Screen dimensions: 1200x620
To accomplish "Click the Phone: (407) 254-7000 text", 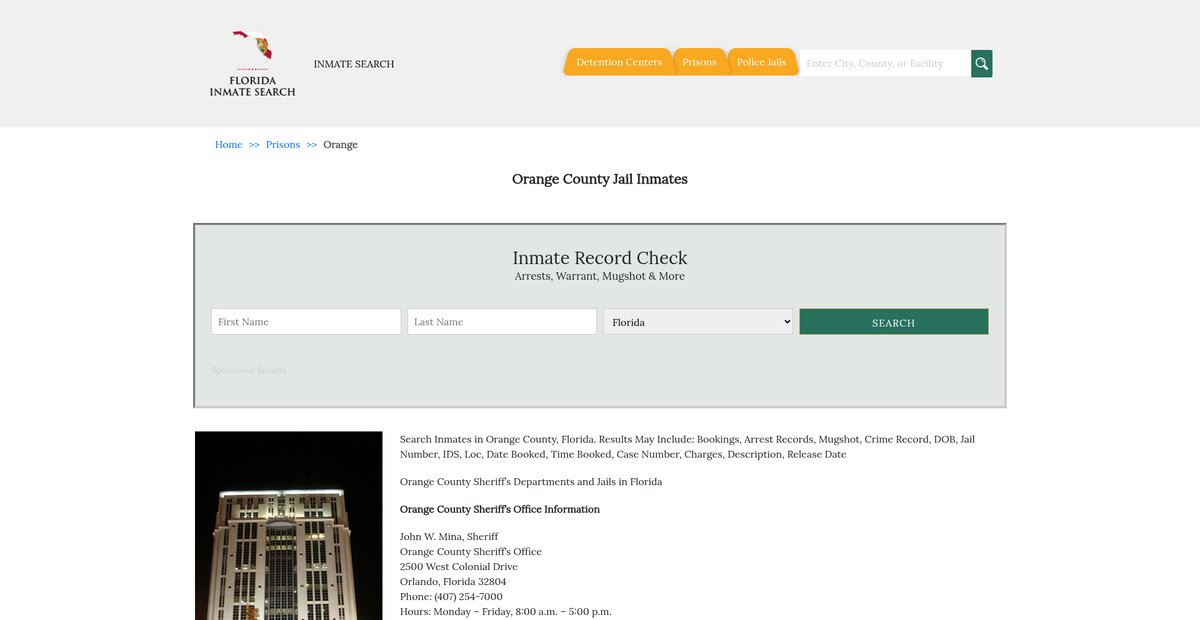I will click(x=451, y=596).
